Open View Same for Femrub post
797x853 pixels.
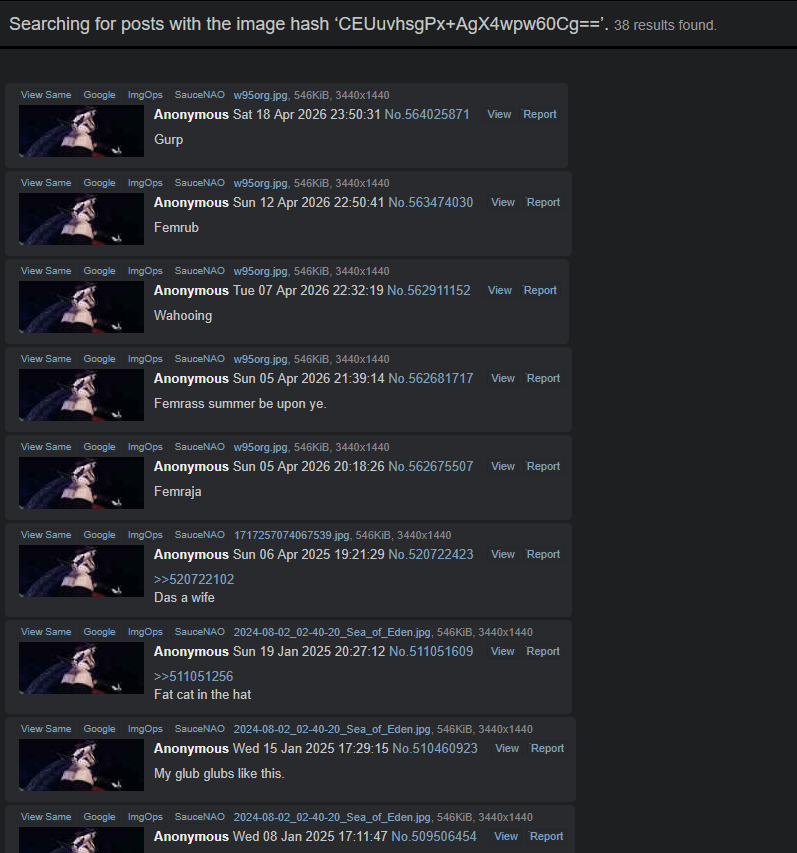click(46, 183)
